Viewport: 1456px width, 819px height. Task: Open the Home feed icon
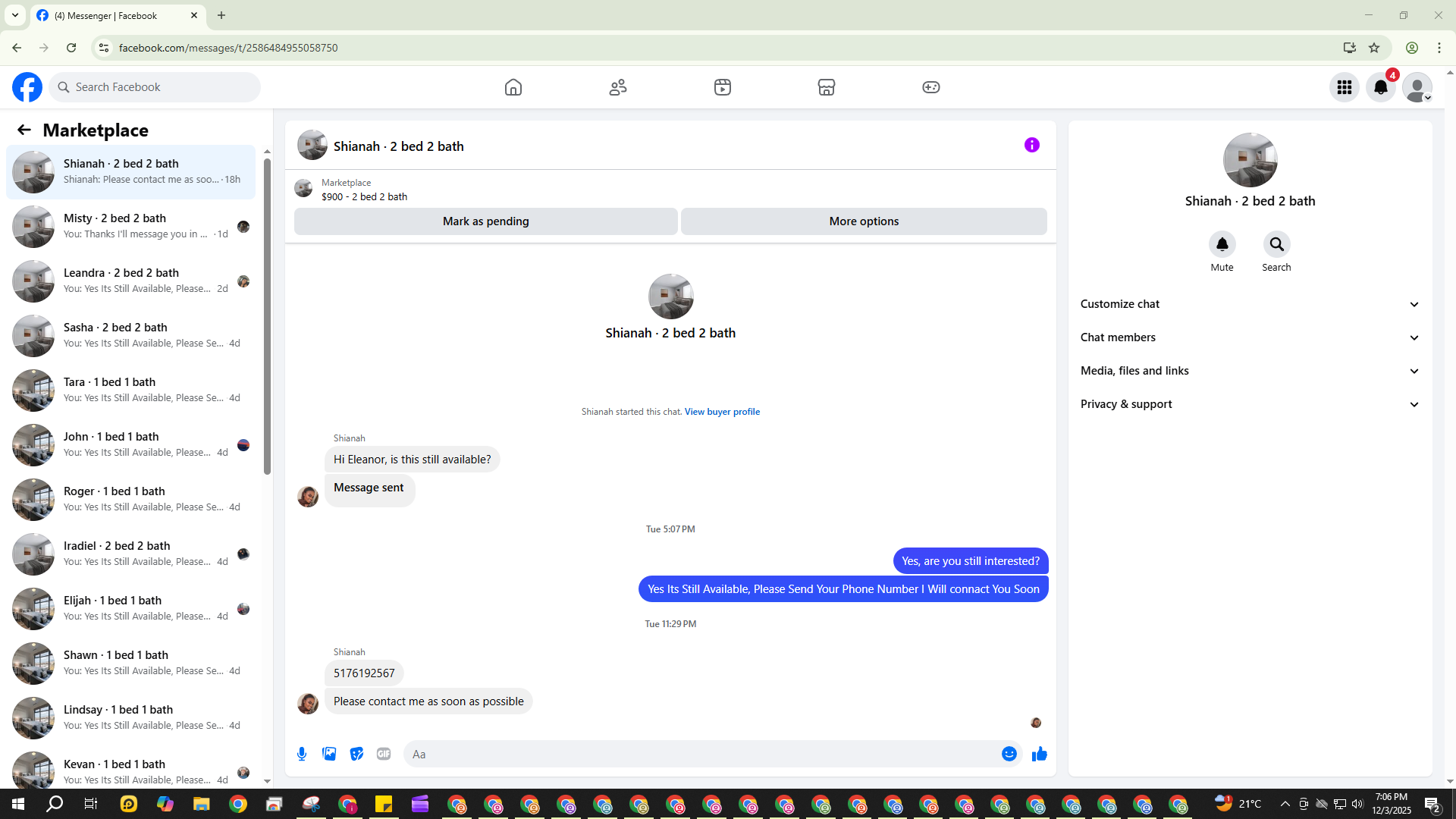[513, 87]
